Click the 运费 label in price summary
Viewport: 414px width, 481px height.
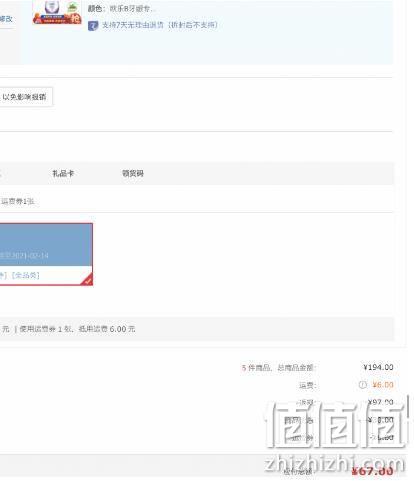pos(307,385)
